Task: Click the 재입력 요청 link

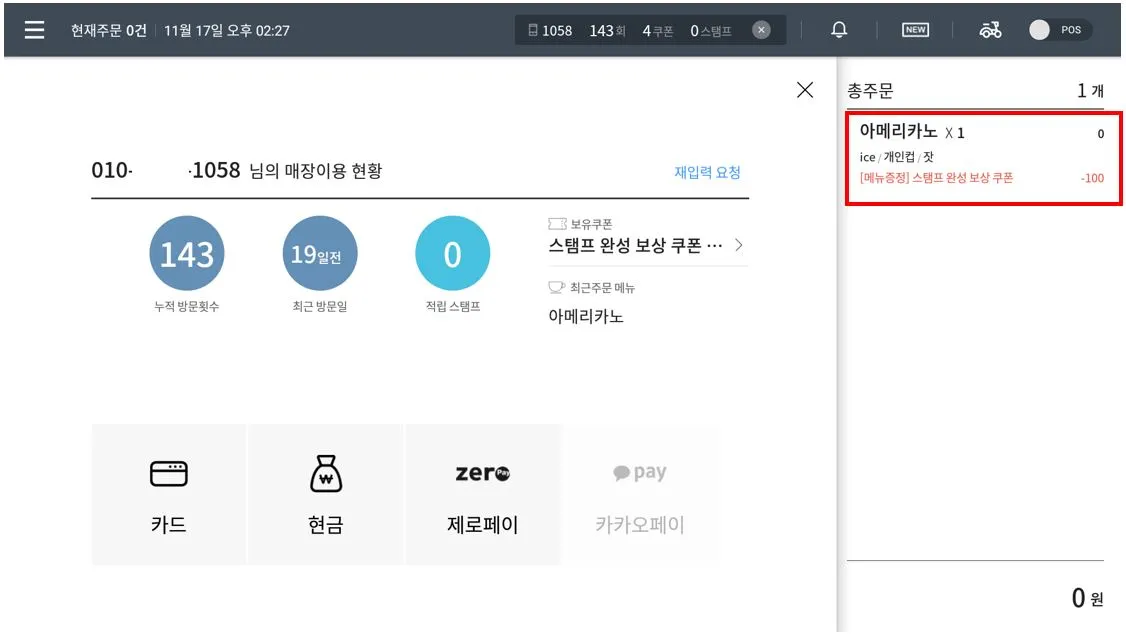Action: coord(707,172)
